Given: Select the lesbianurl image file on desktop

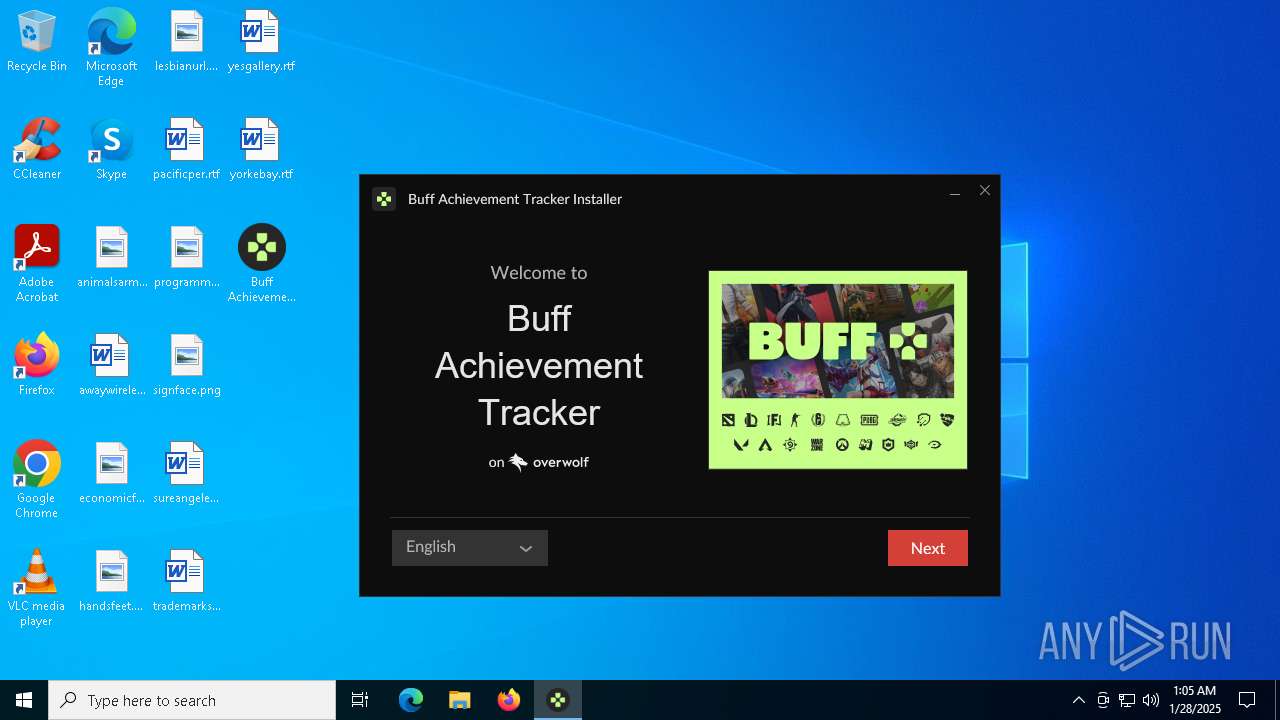Looking at the screenshot, I should tap(186, 42).
